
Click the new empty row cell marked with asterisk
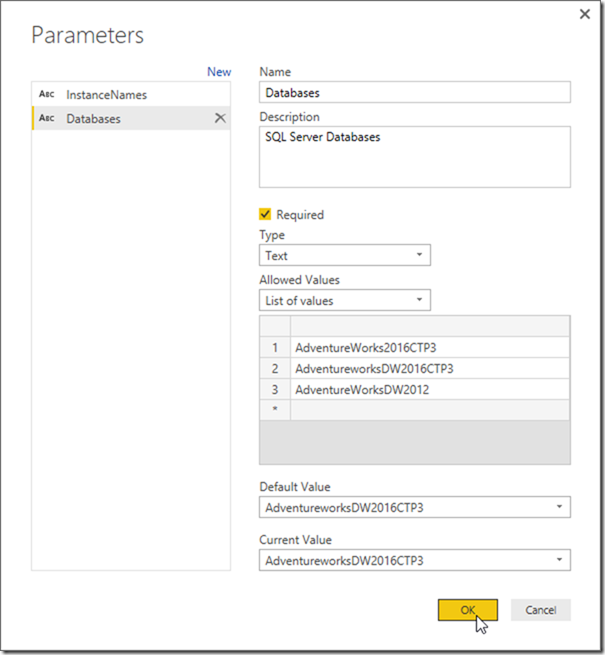[x=430, y=410]
